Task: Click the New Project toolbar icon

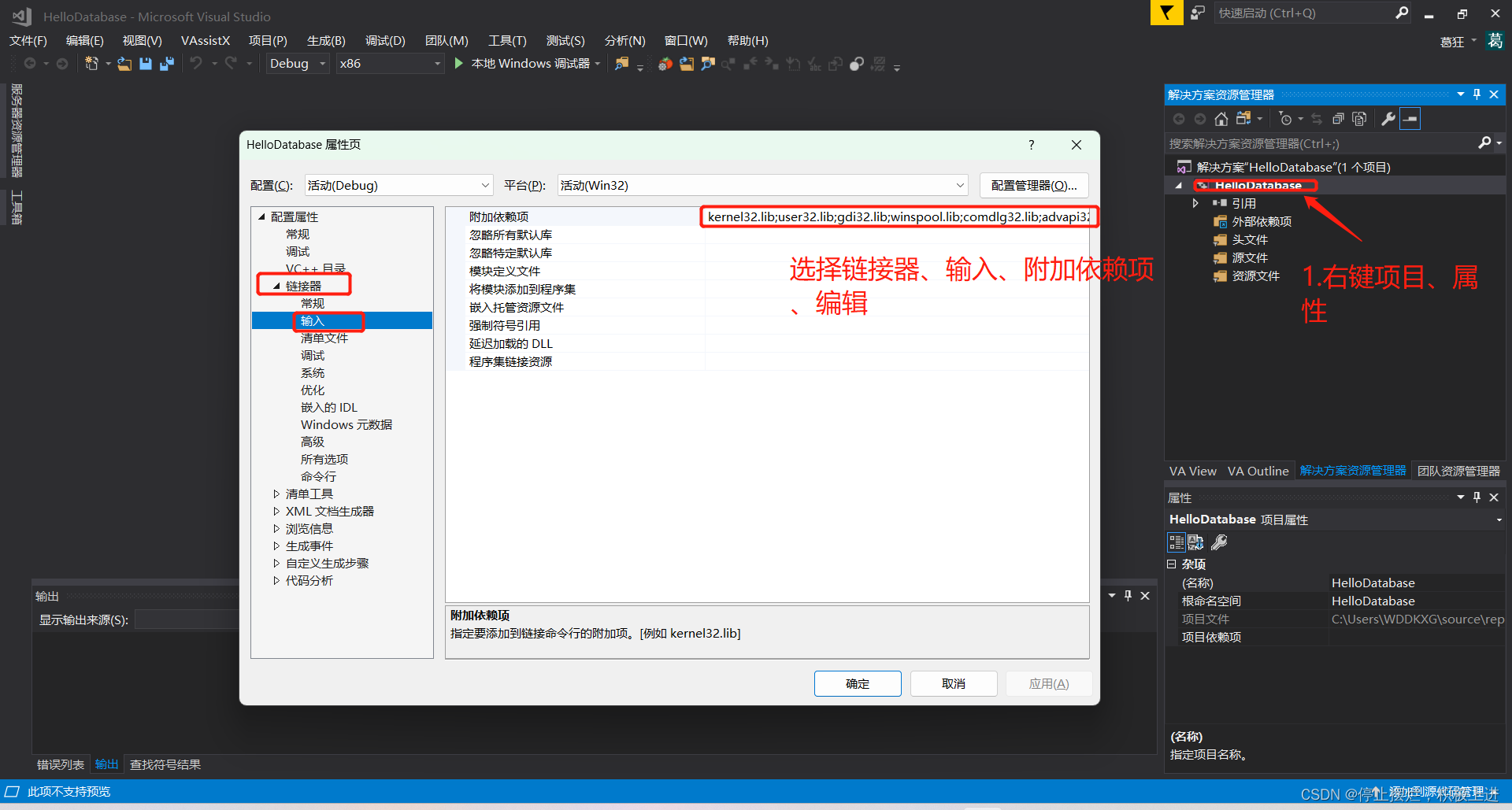Action: [x=91, y=64]
